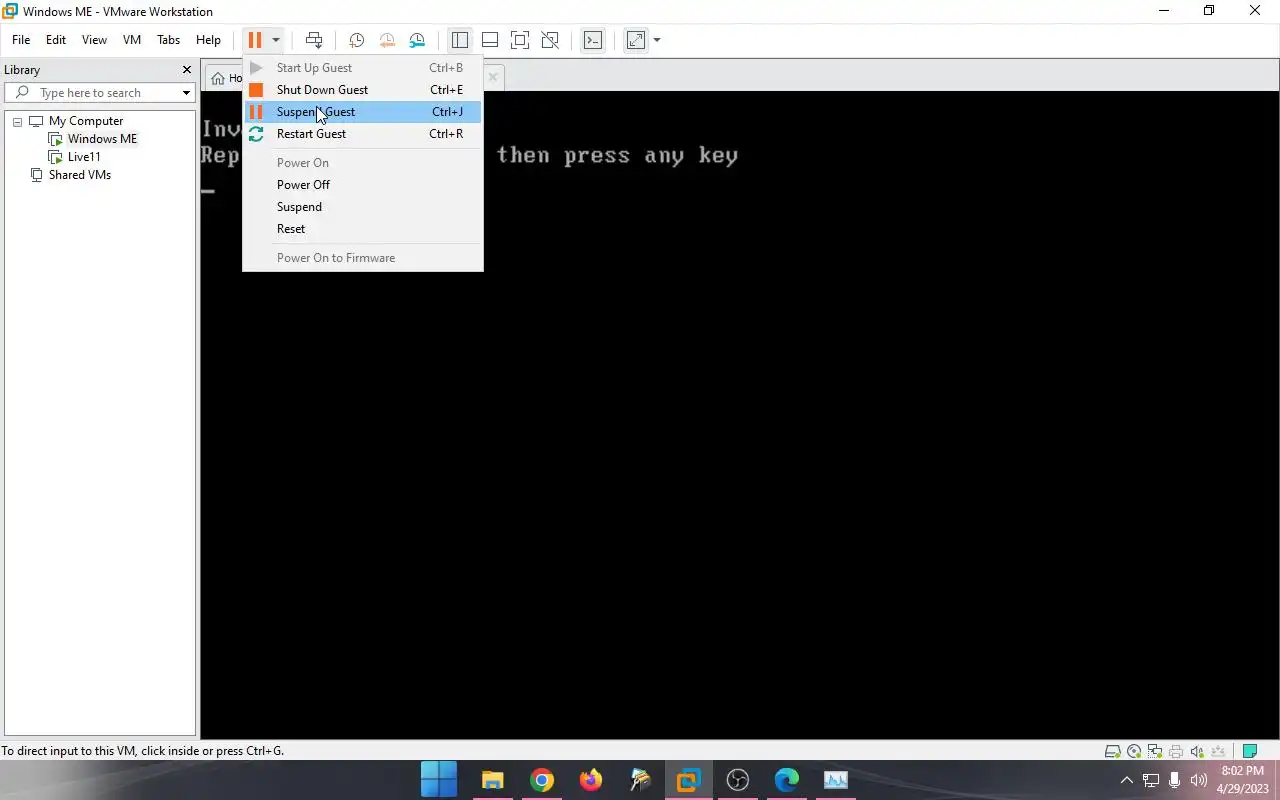Screen dimensions: 1280x800
Task: Select My Computer in the library
Action: click(x=86, y=121)
